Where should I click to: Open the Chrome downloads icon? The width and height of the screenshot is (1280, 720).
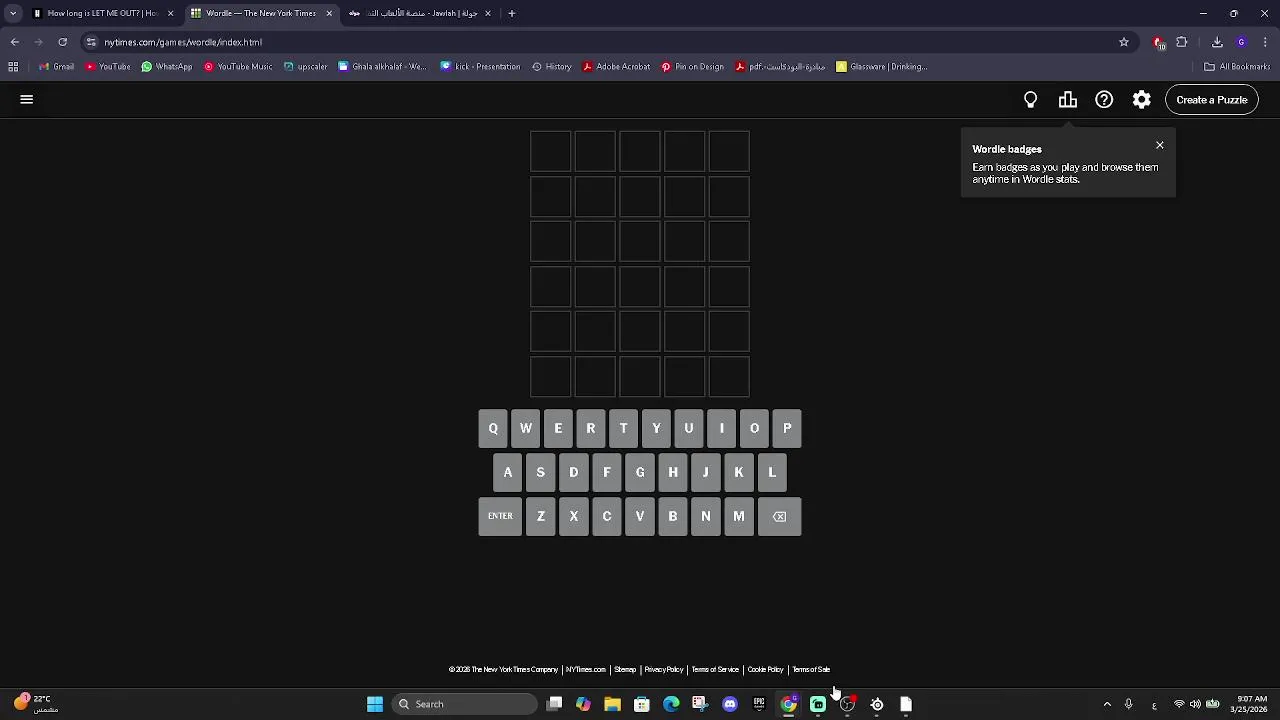[1217, 42]
